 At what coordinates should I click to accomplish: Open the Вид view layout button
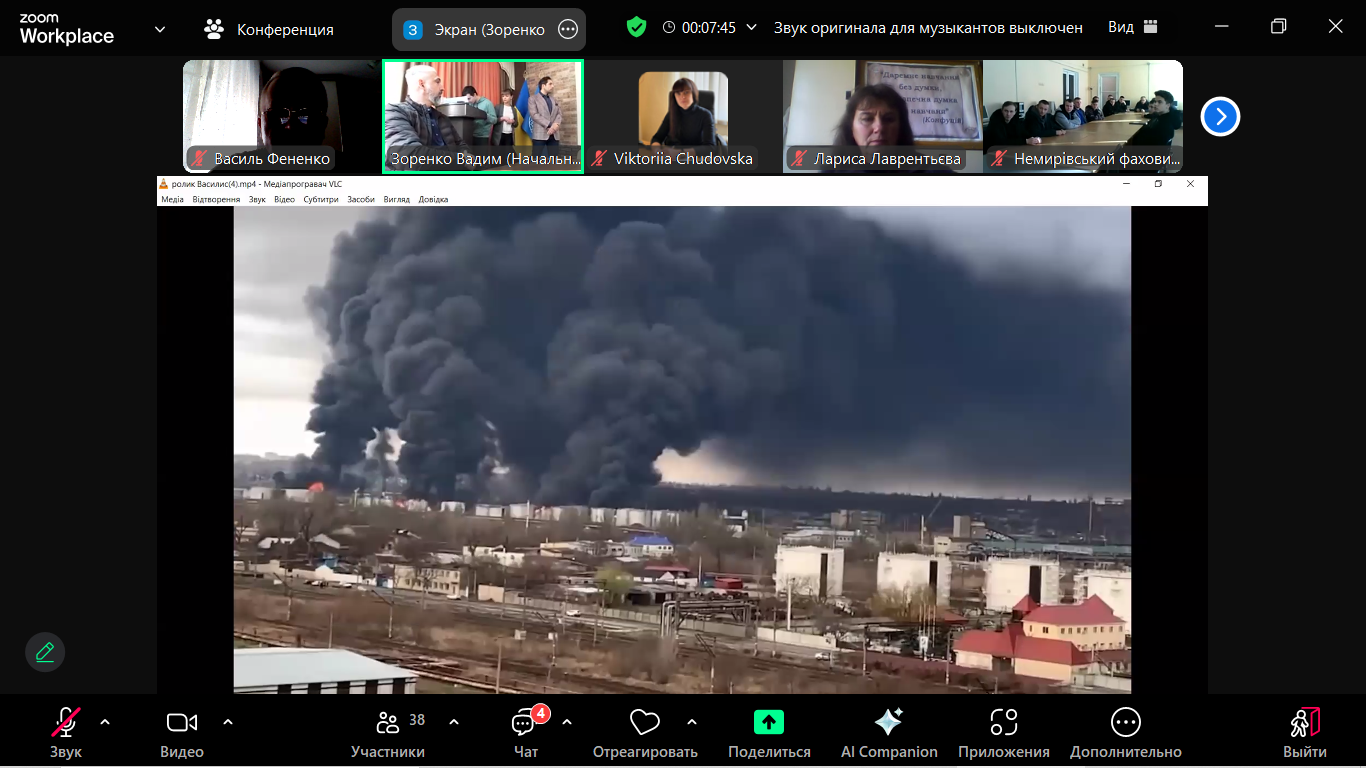1132,28
